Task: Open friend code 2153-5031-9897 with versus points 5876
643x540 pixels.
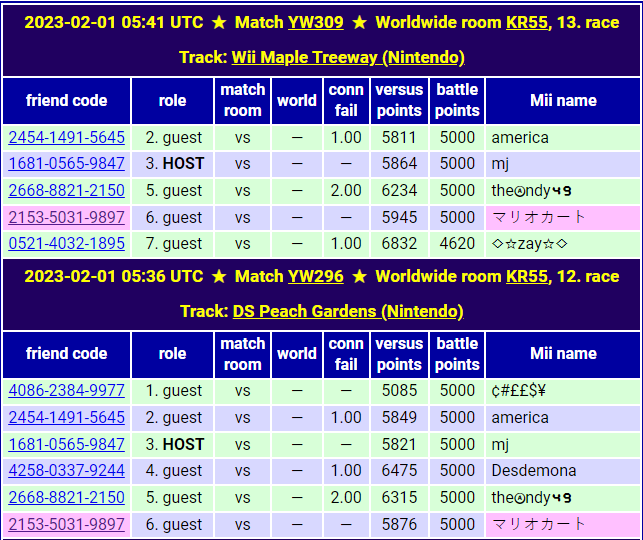Action: [66, 524]
